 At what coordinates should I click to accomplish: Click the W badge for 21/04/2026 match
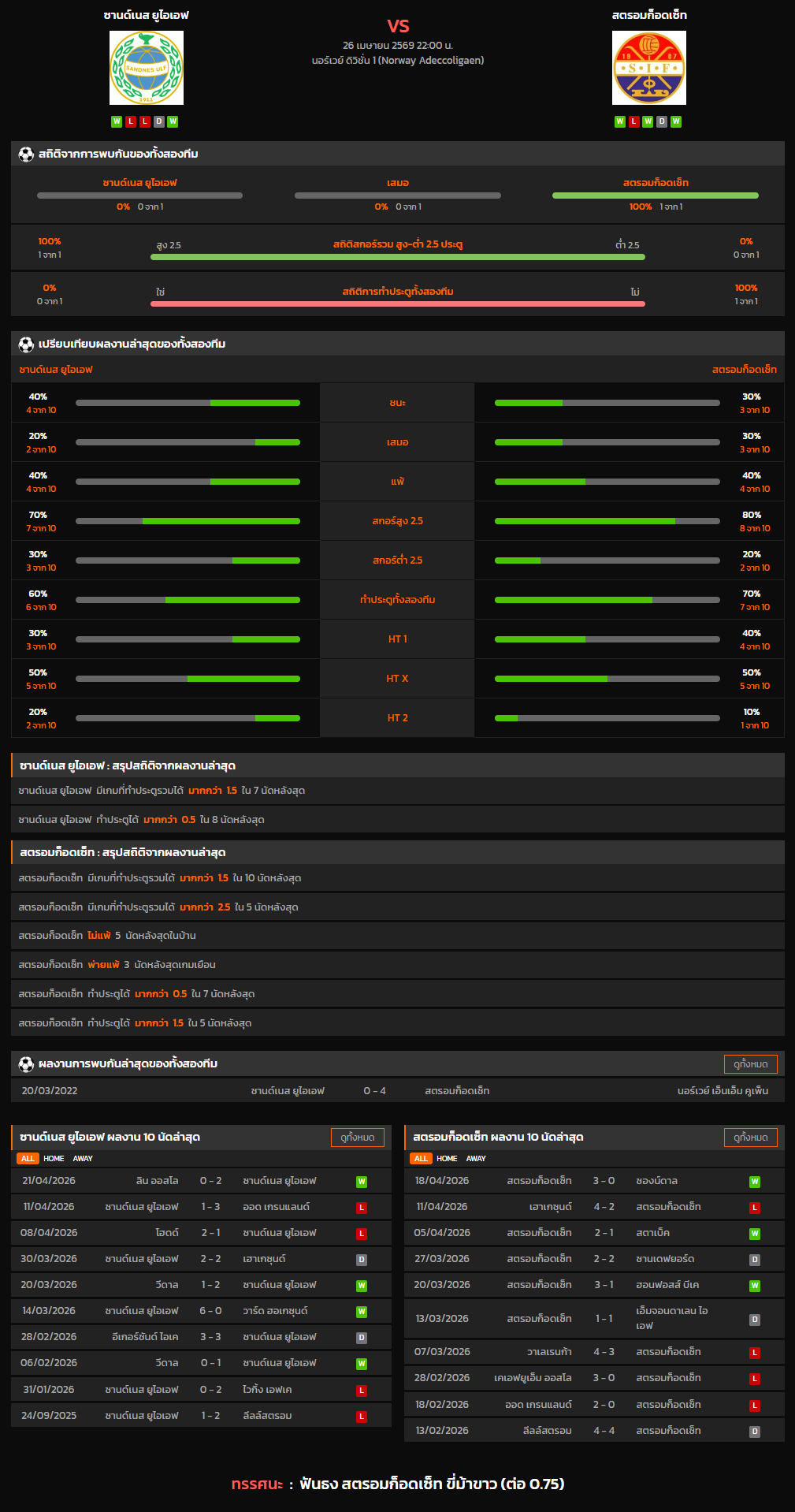[x=362, y=1182]
